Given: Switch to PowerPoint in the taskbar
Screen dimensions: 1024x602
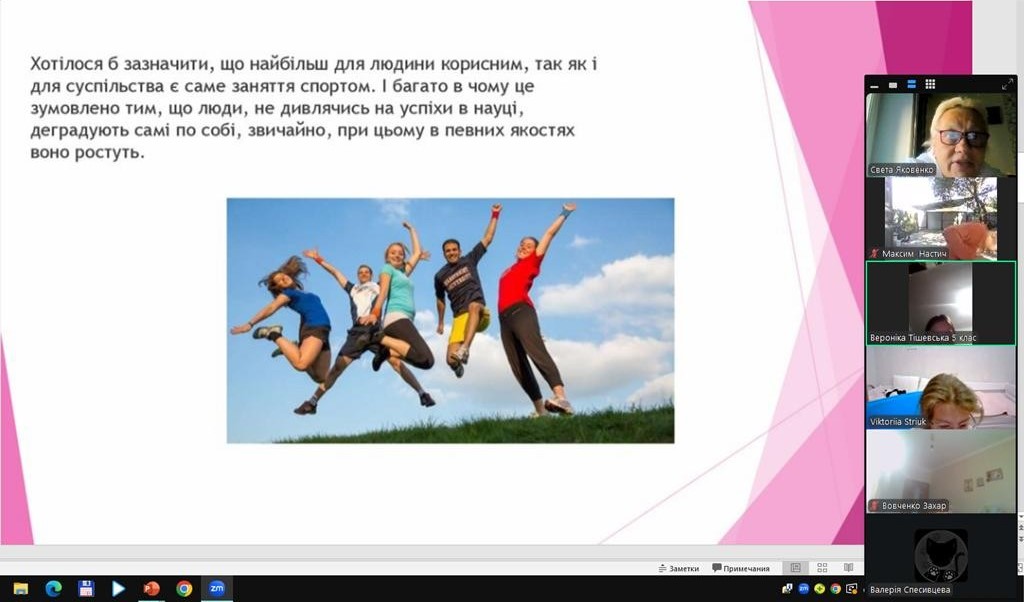Looking at the screenshot, I should 151,589.
